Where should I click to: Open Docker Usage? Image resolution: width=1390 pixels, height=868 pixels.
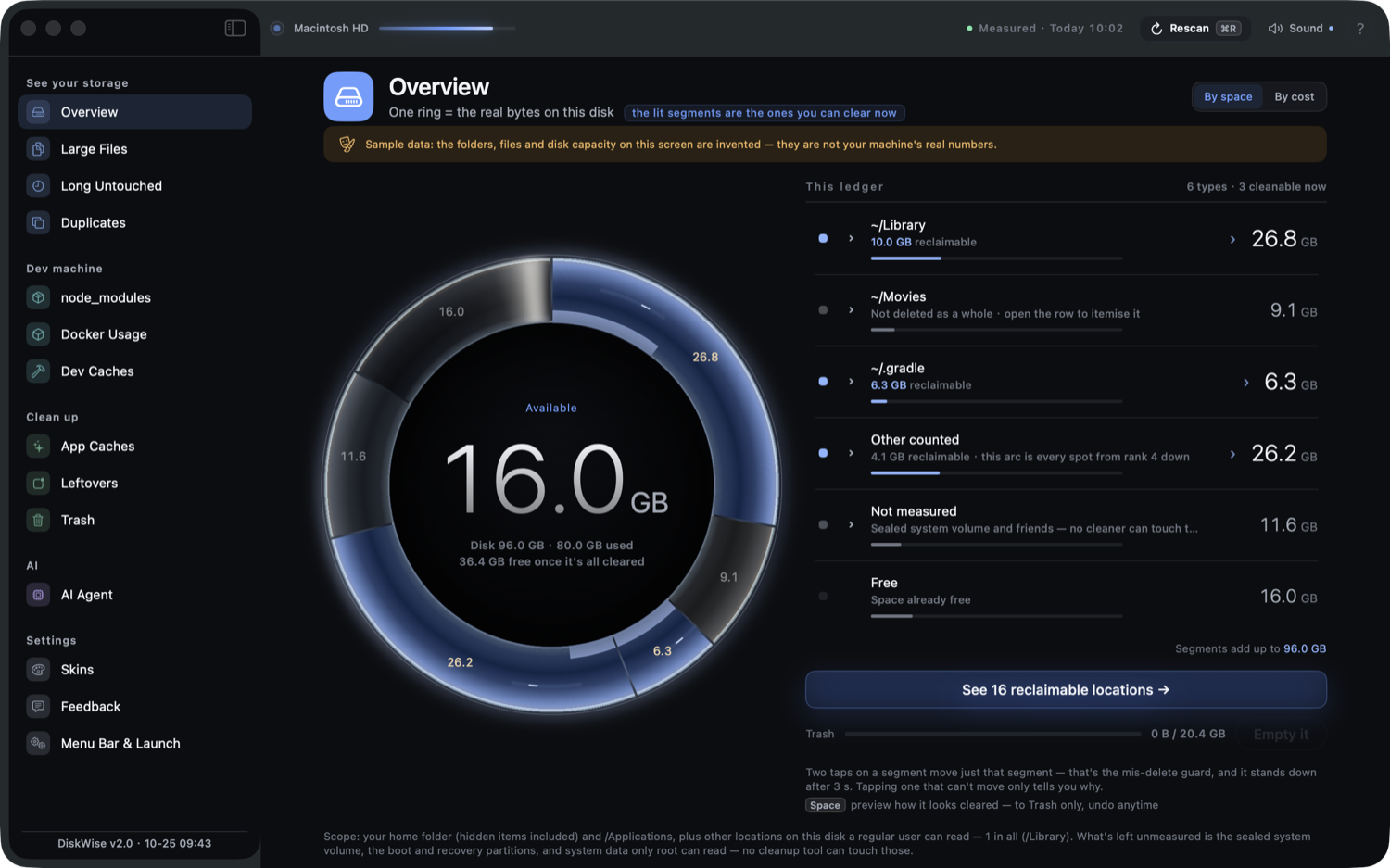(x=134, y=334)
